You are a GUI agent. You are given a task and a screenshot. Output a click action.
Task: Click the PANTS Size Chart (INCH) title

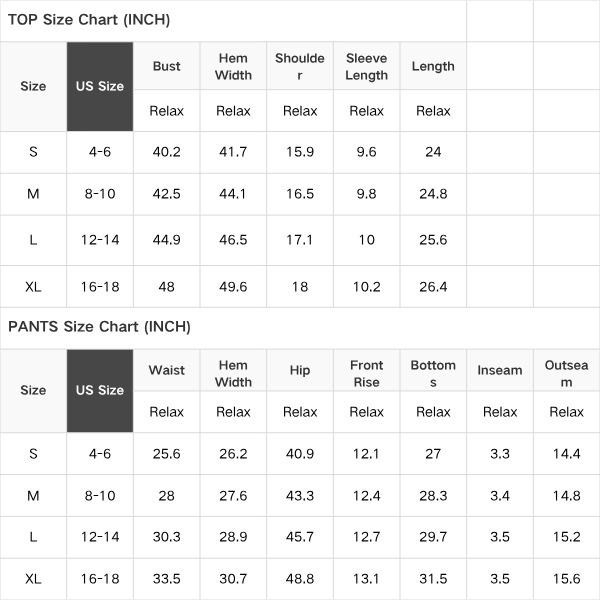tap(99, 327)
